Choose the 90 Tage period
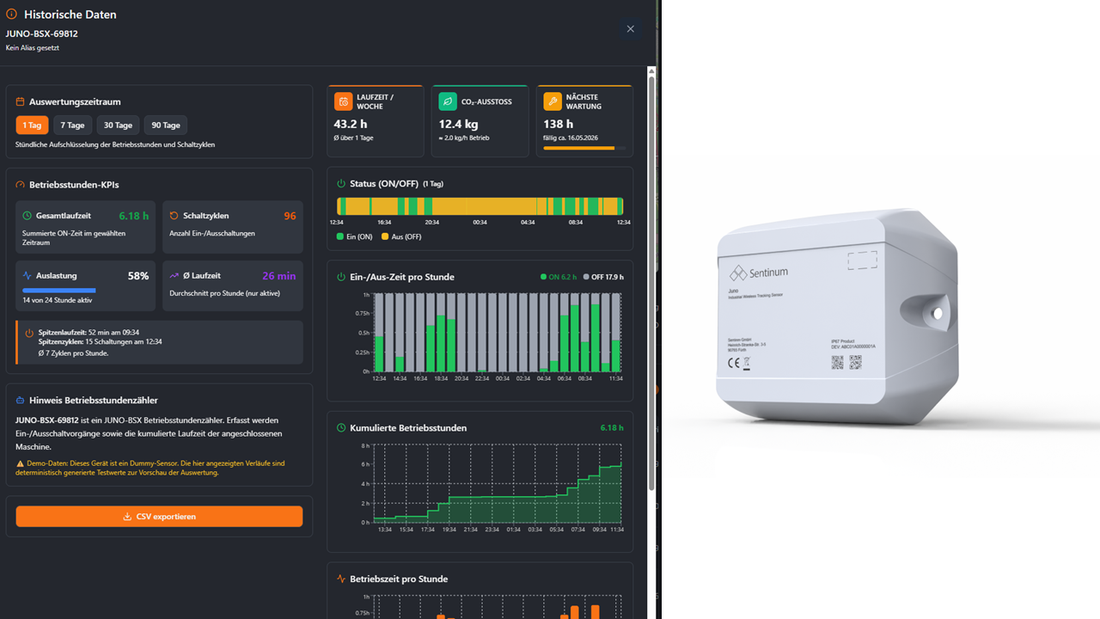Viewport: 1100px width, 619px height. coord(166,125)
